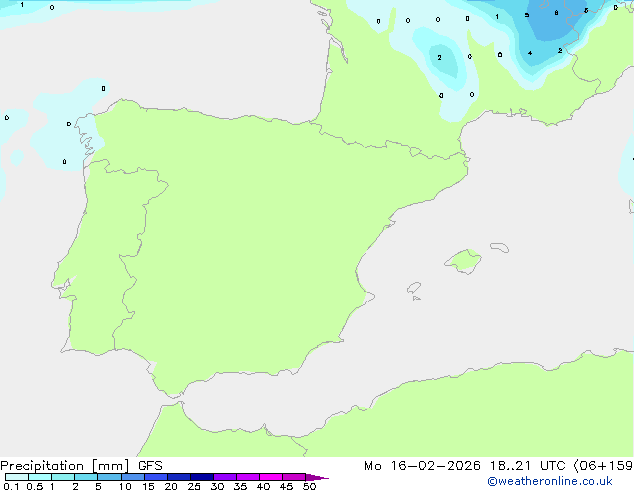Click the 1–2 mm legend color swatch
This screenshot has width=634, height=490.
point(63,477)
